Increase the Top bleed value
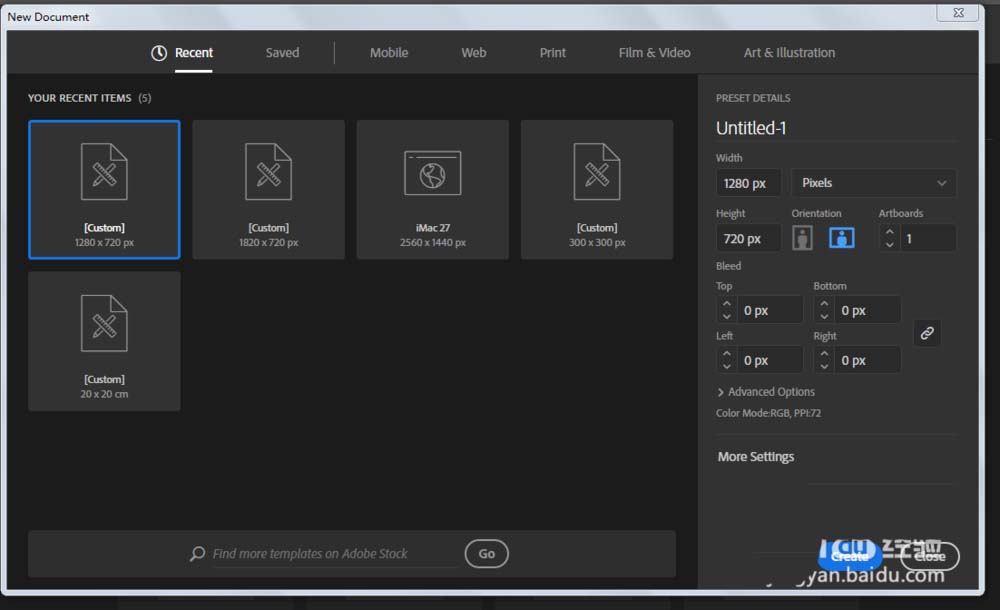The width and height of the screenshot is (1000, 610). coord(726,304)
